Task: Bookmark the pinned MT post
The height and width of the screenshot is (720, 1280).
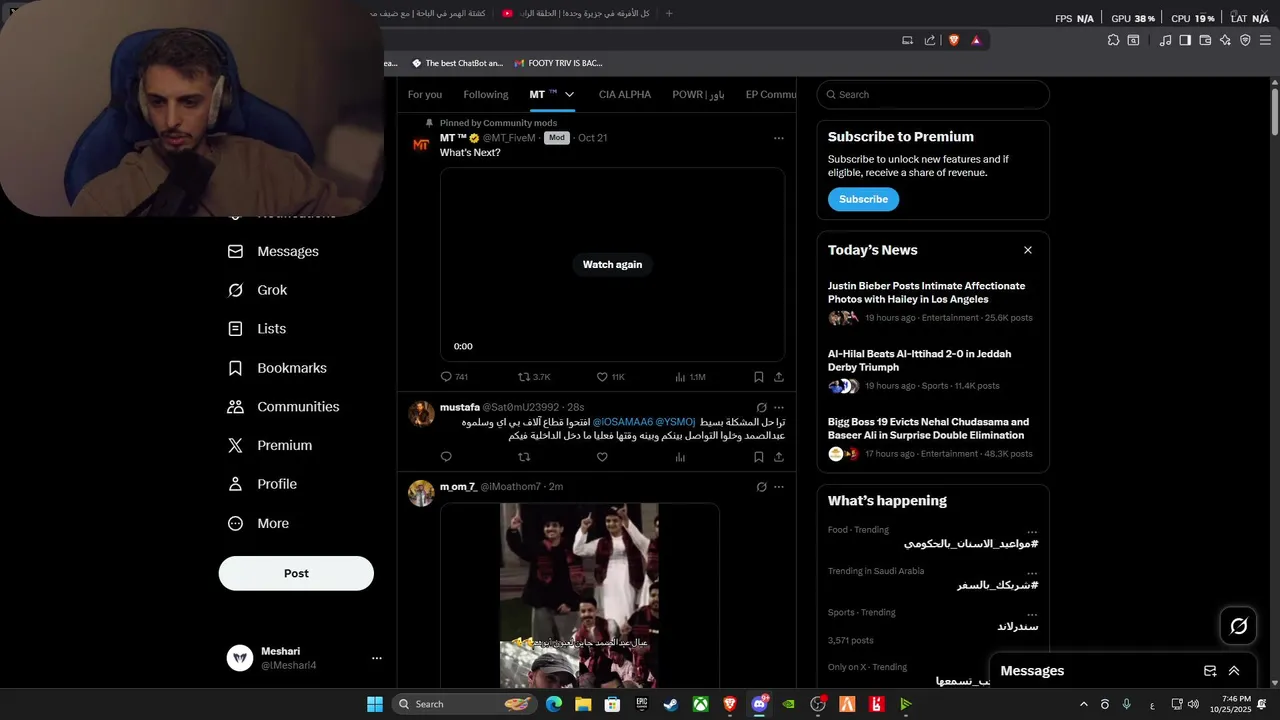Action: coord(758,377)
